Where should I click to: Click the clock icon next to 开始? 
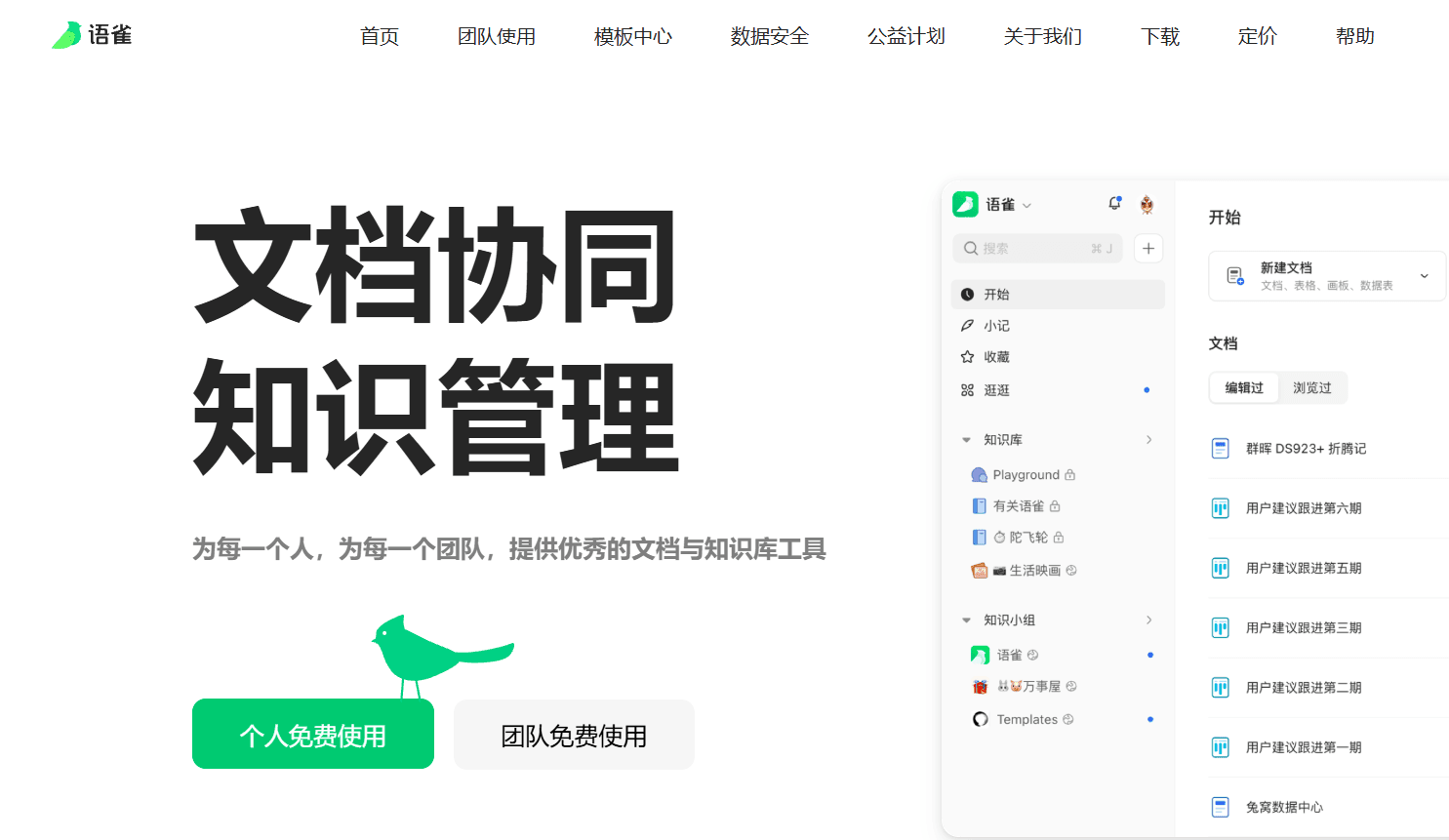[x=967, y=295]
